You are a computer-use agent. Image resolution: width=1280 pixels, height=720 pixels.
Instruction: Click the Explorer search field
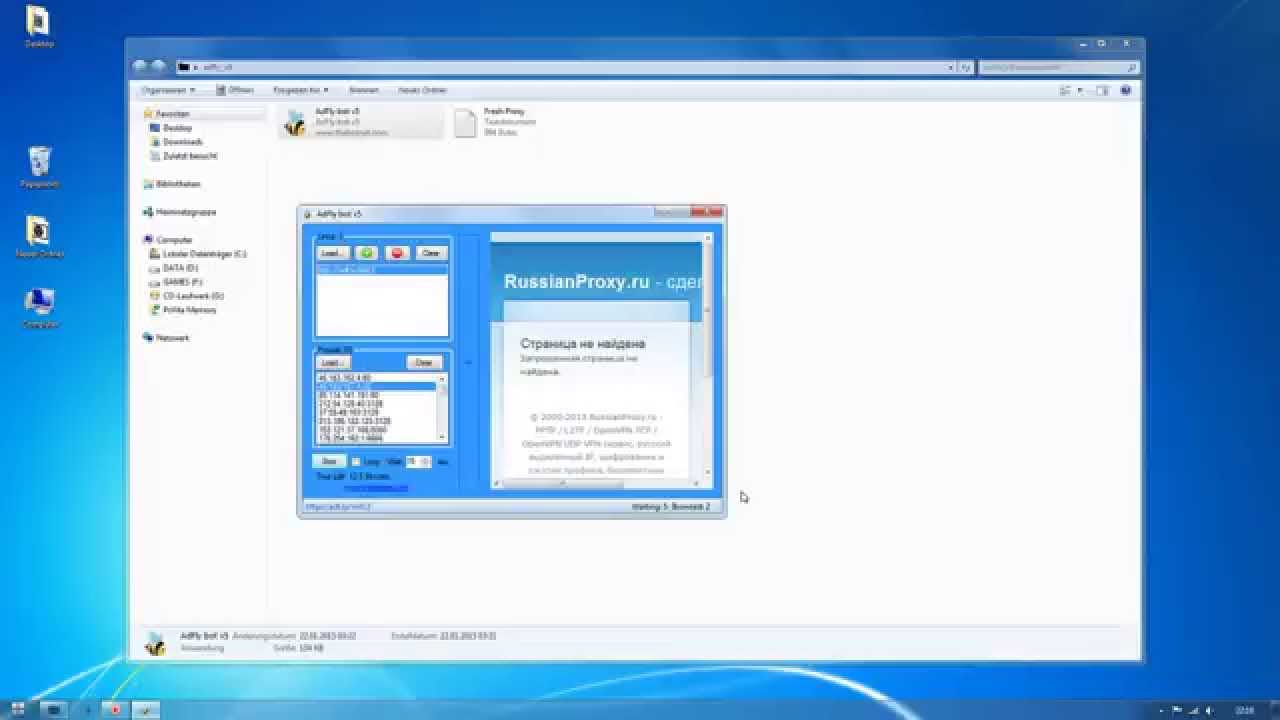click(1058, 67)
